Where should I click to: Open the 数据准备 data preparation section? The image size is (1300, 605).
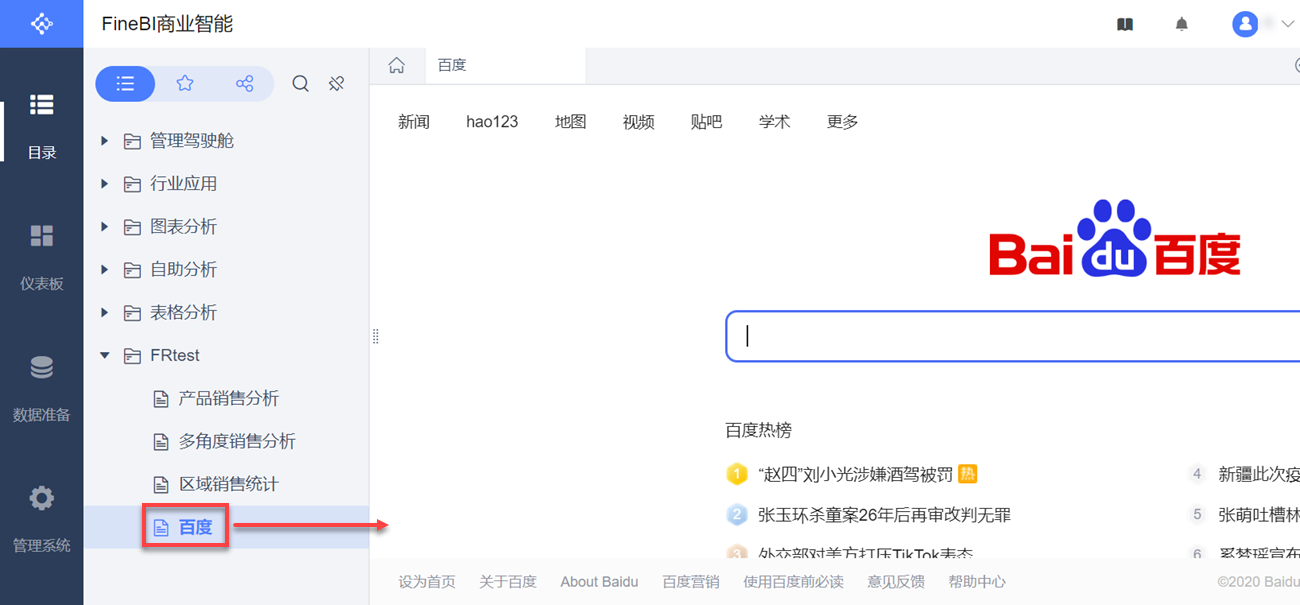[41, 387]
